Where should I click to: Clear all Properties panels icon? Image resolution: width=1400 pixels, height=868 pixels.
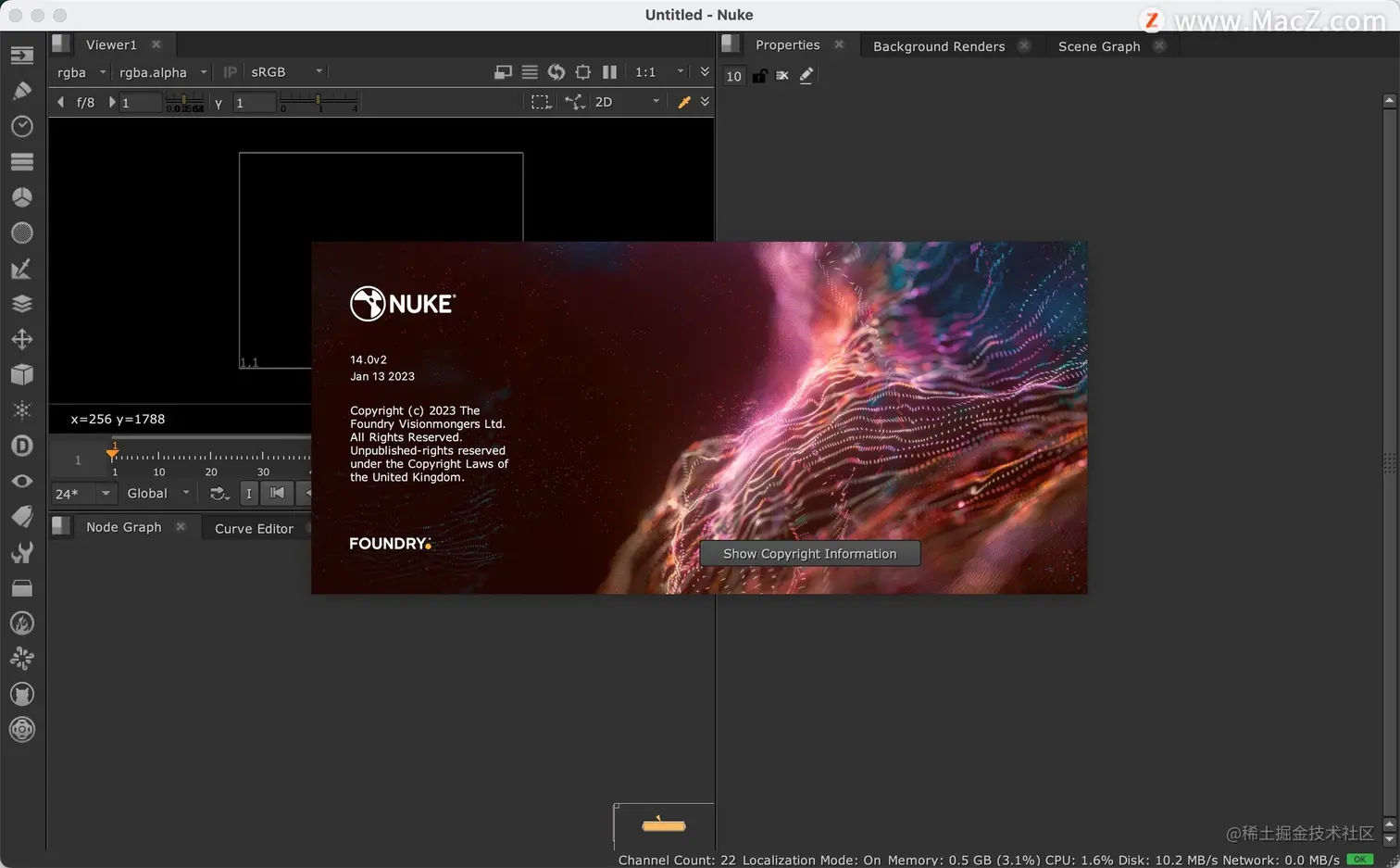tap(782, 76)
